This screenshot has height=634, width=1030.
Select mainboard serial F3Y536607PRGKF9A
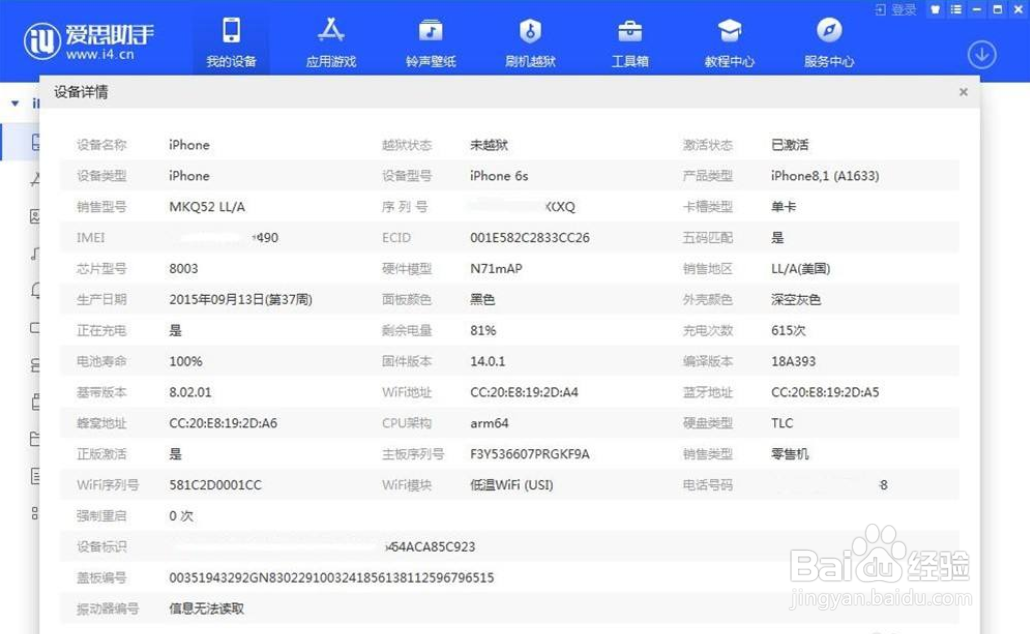(529, 454)
